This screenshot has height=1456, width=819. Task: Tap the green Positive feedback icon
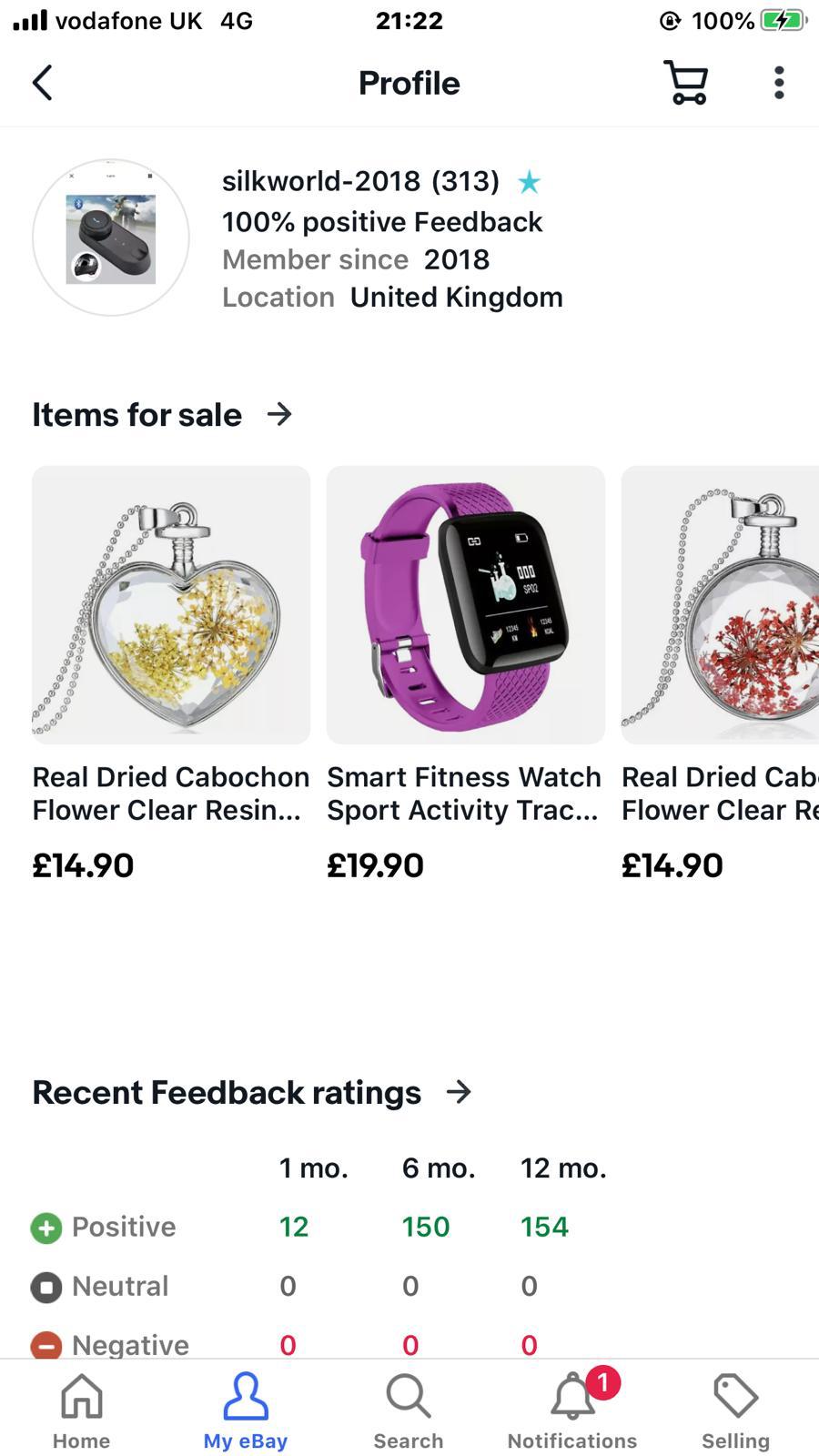(x=46, y=1228)
